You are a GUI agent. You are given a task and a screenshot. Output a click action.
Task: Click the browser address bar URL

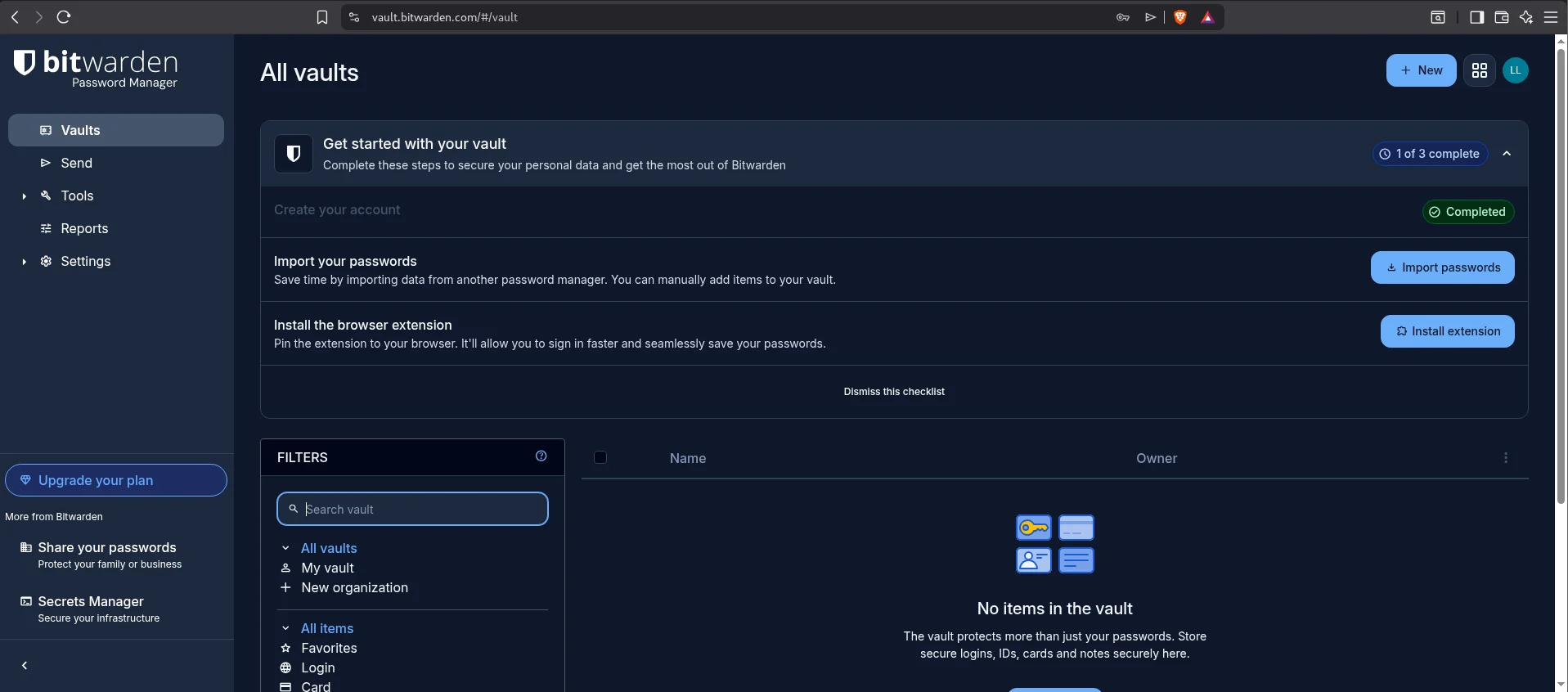pos(444,17)
